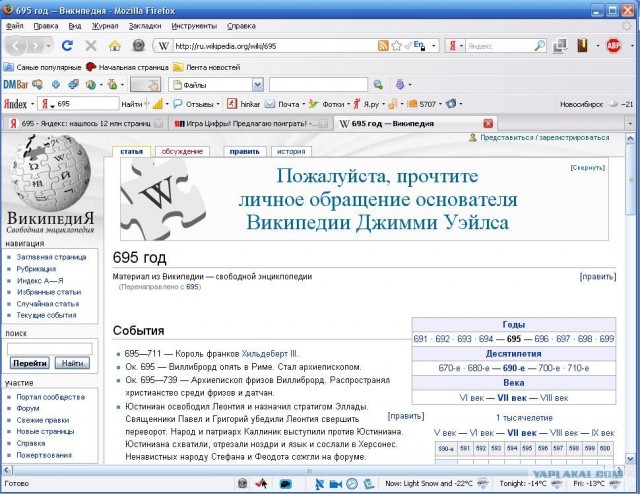Open Отзывы speech bubble icon
Image resolution: width=640 pixels, height=494 pixels.
click(x=177, y=104)
